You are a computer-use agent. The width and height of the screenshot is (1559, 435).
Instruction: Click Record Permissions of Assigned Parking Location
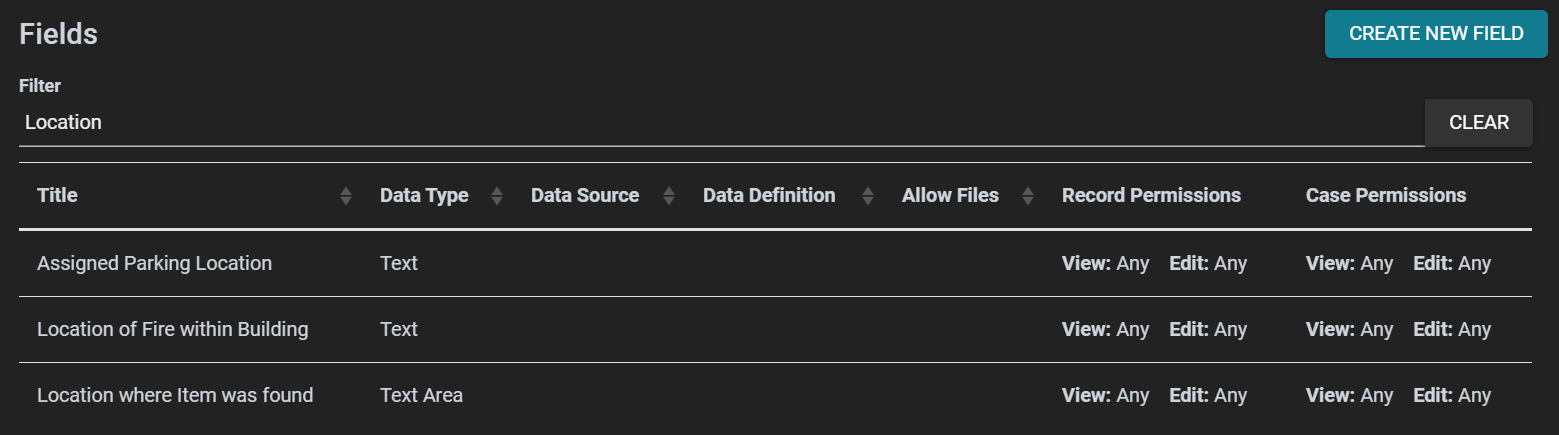1154,264
